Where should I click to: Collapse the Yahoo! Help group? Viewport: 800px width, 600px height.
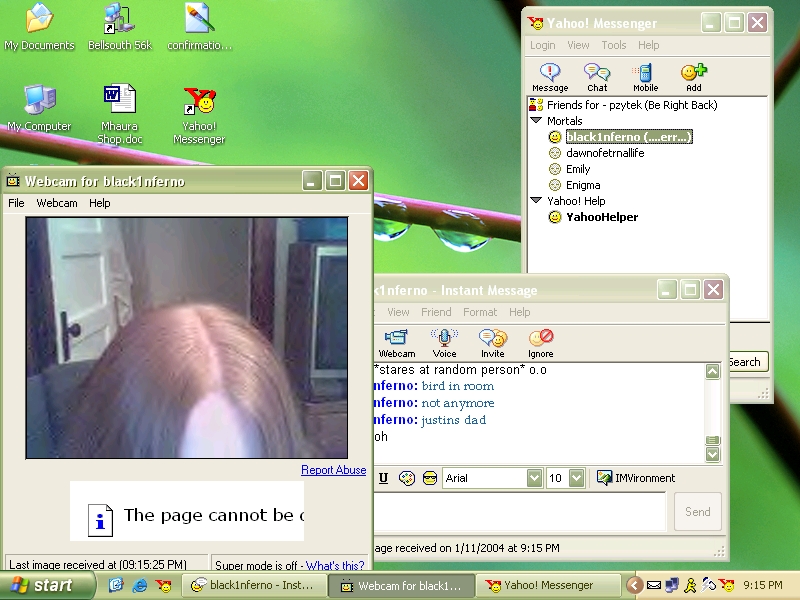(x=536, y=201)
